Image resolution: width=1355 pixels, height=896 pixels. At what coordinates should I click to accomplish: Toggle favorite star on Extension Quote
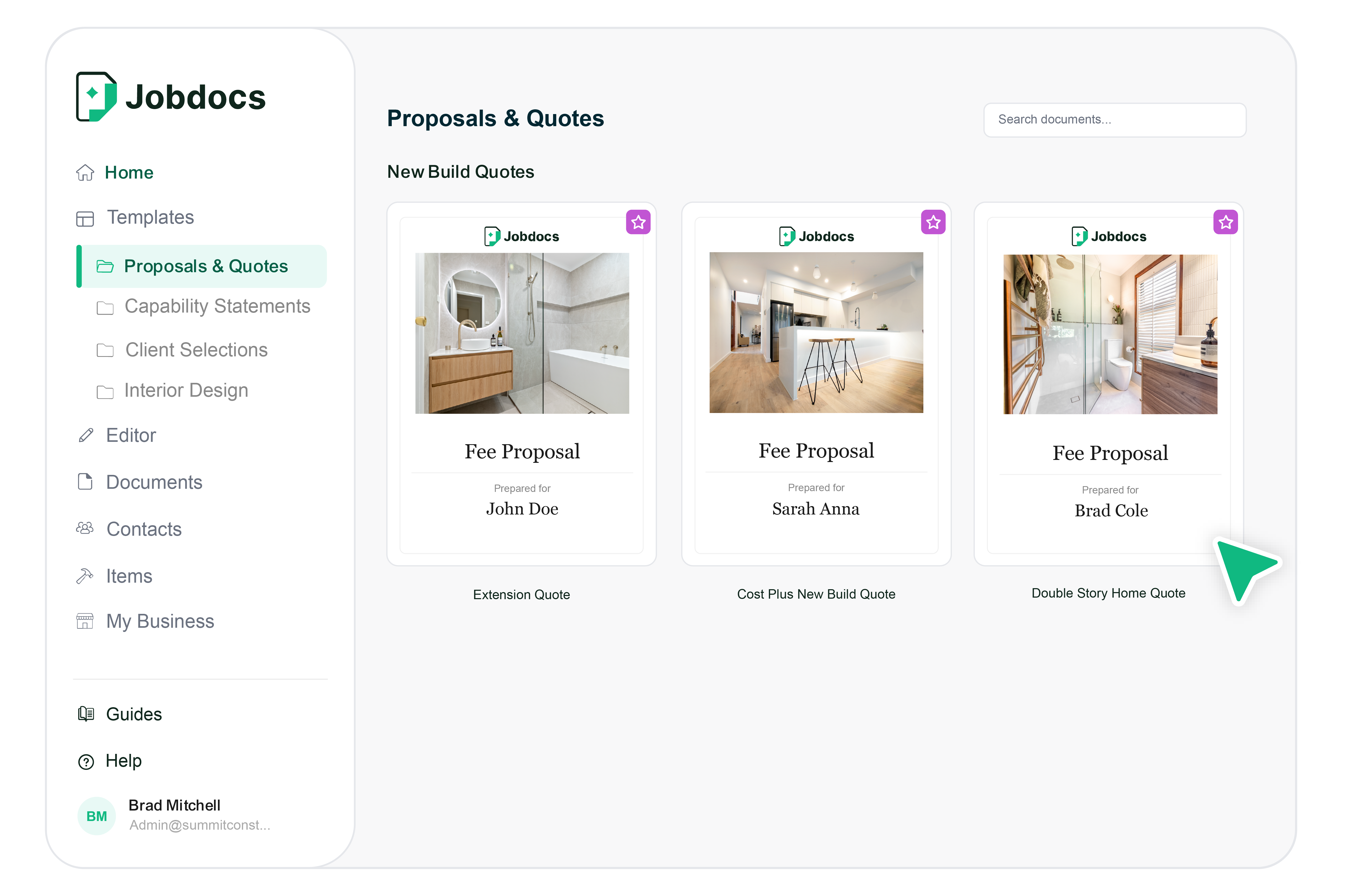tap(638, 222)
